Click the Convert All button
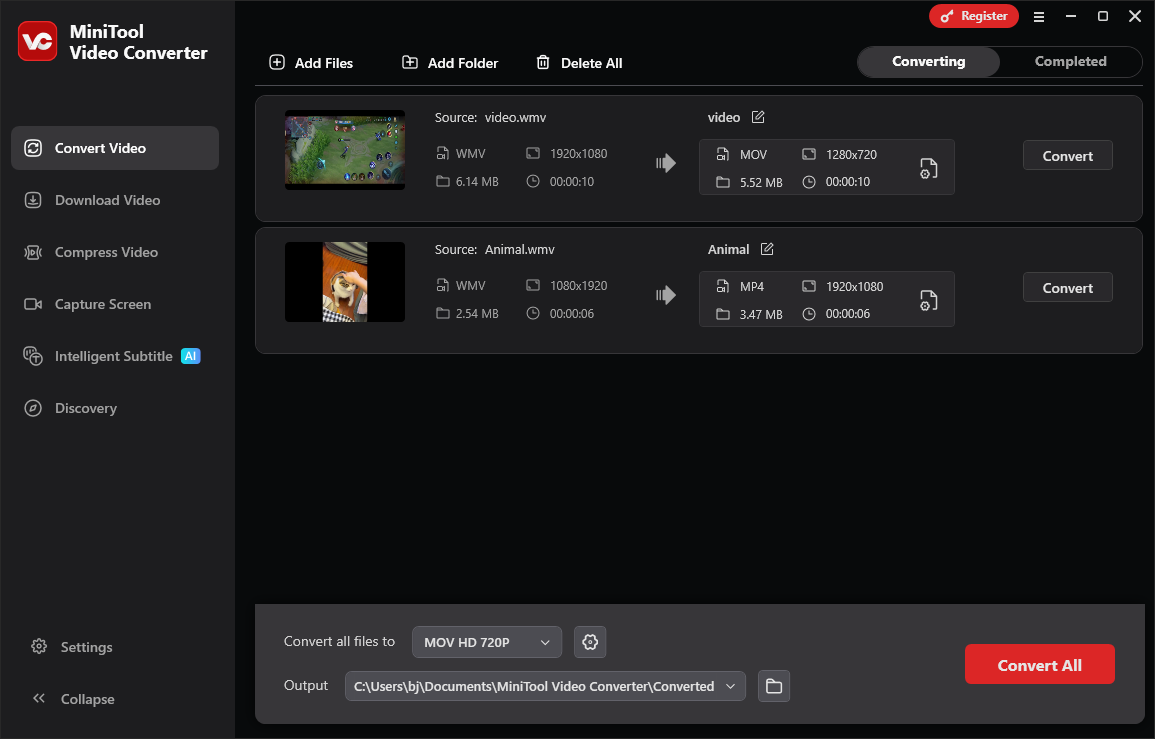The width and height of the screenshot is (1155, 739). [1040, 664]
